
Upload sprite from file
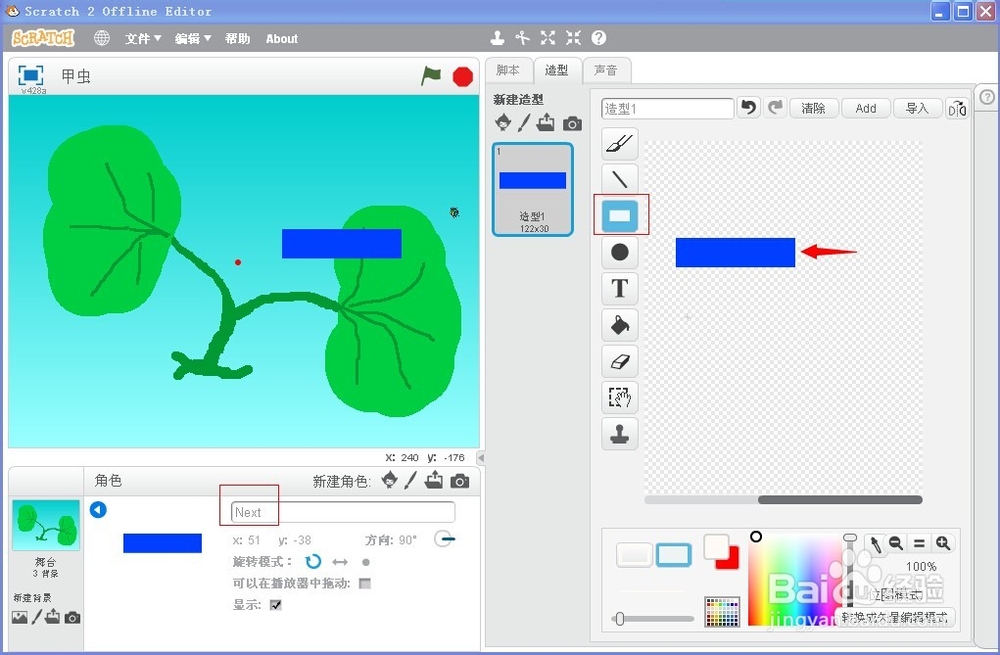[434, 480]
